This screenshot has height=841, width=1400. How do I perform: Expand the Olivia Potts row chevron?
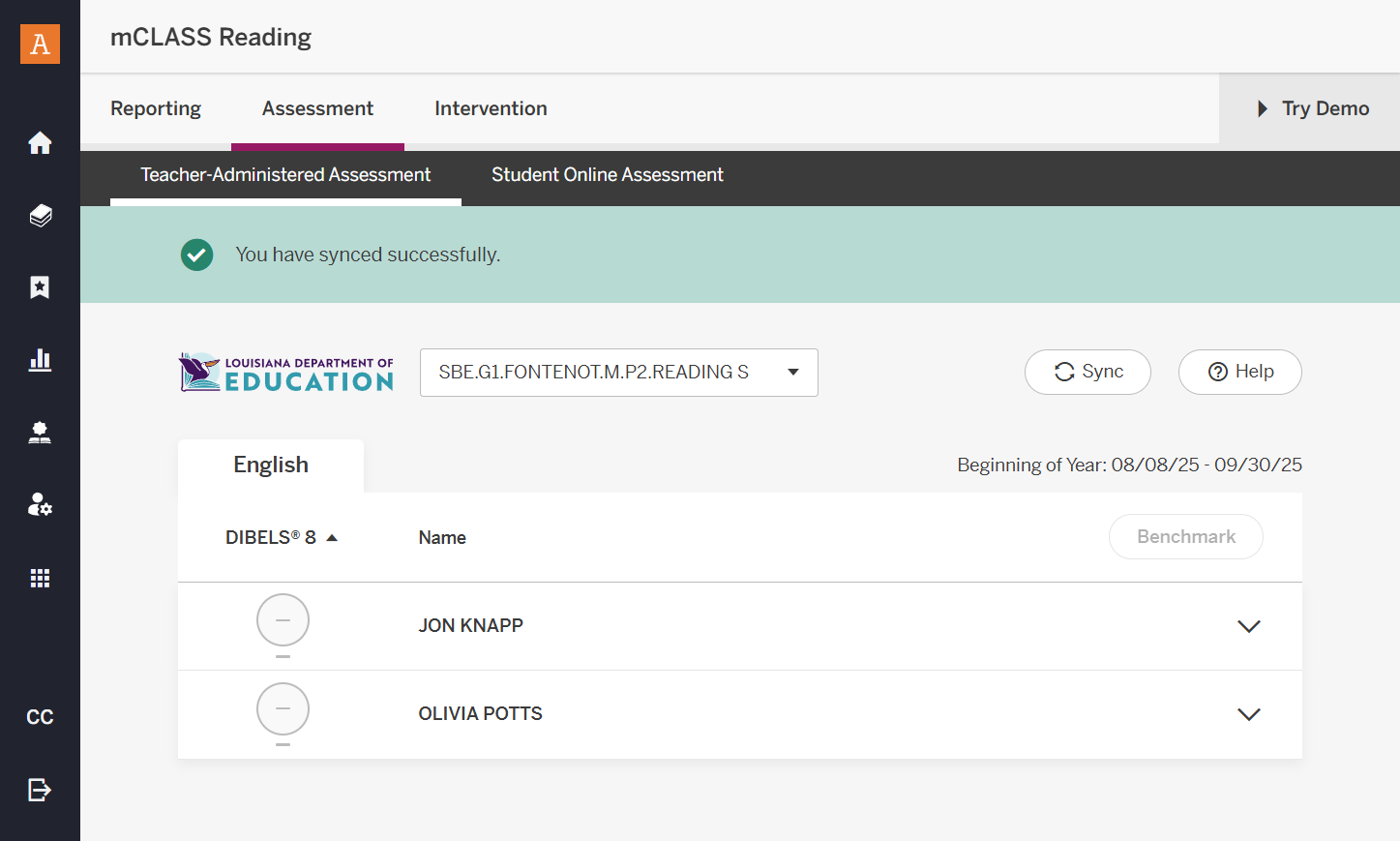(1249, 714)
